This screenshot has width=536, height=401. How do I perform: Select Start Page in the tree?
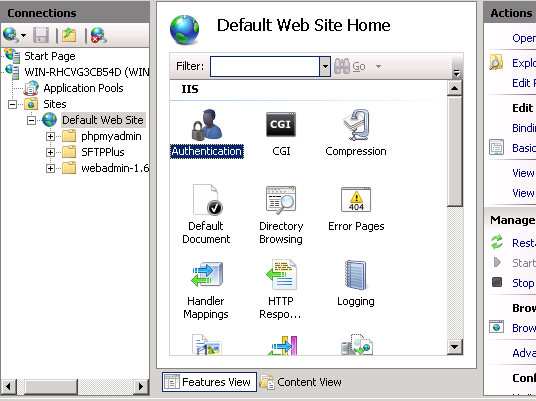(x=50, y=56)
